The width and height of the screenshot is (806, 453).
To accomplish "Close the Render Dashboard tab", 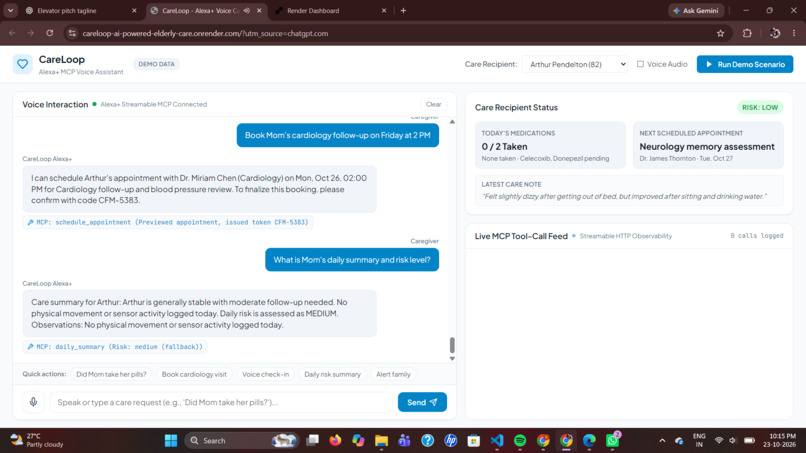I will click(x=383, y=10).
